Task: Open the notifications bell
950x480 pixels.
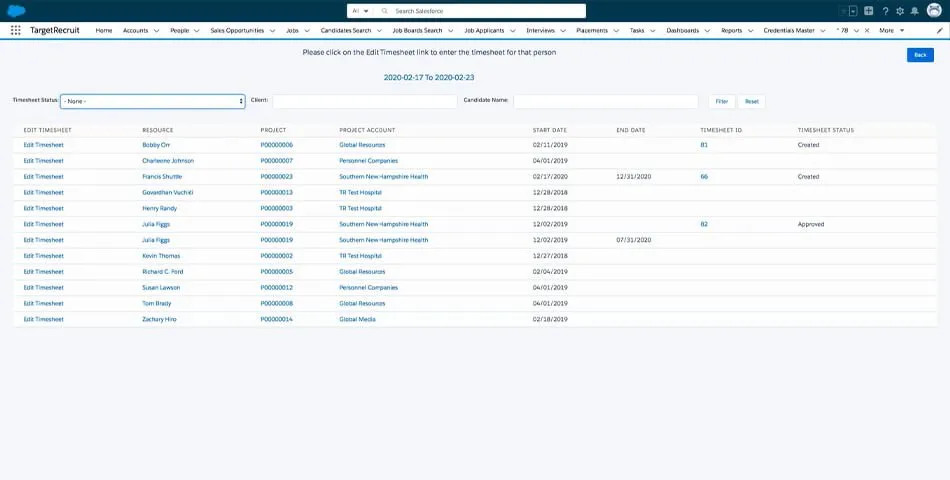Action: (914, 11)
